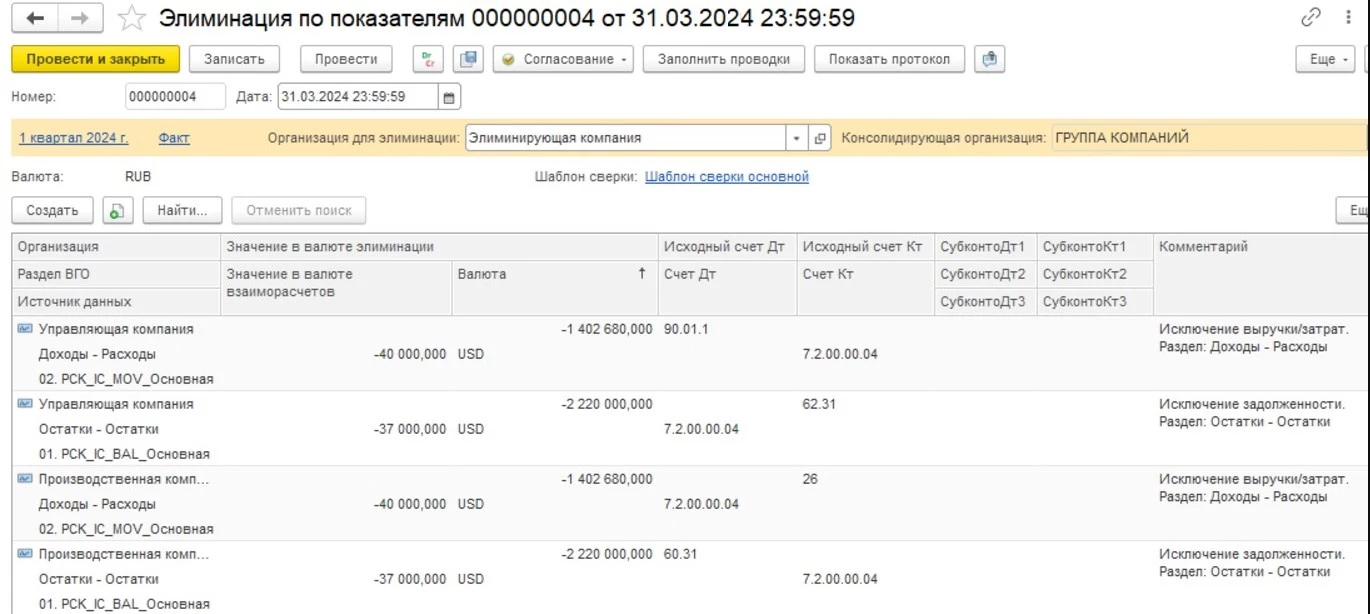Go back with the left arrow
Image resolution: width=1370 pixels, height=614 pixels.
click(x=36, y=18)
